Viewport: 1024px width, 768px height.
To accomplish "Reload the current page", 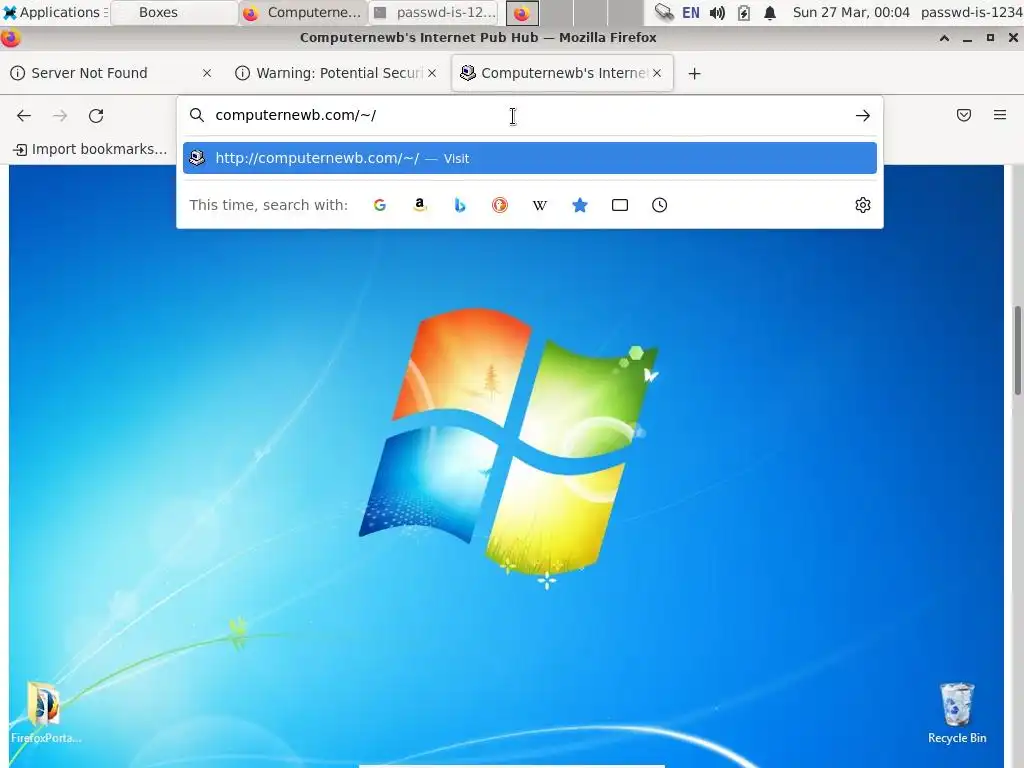I will (96, 116).
